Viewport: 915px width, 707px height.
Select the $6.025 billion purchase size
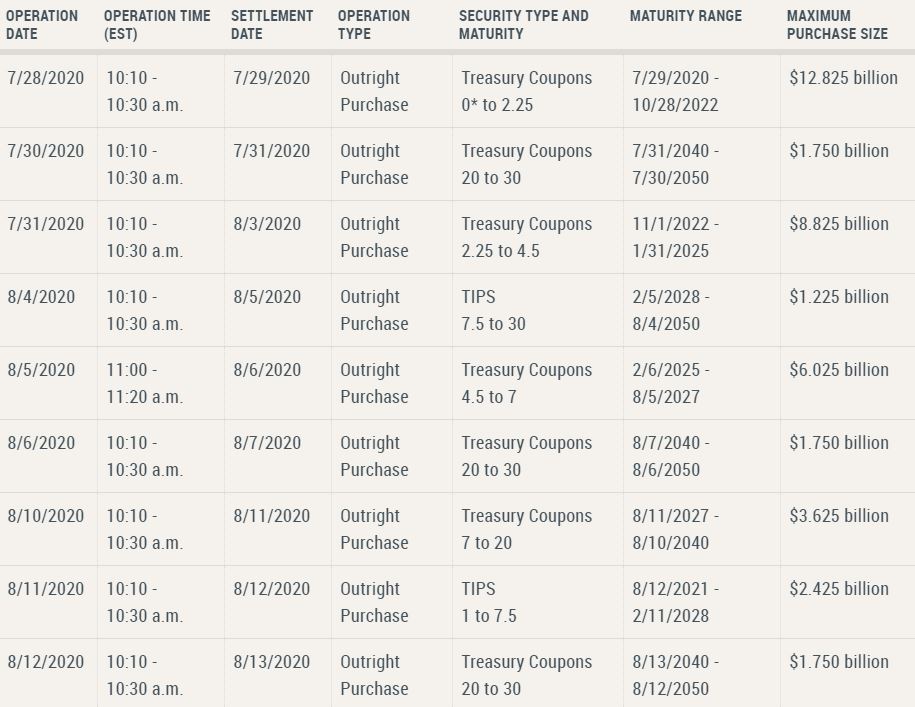839,370
